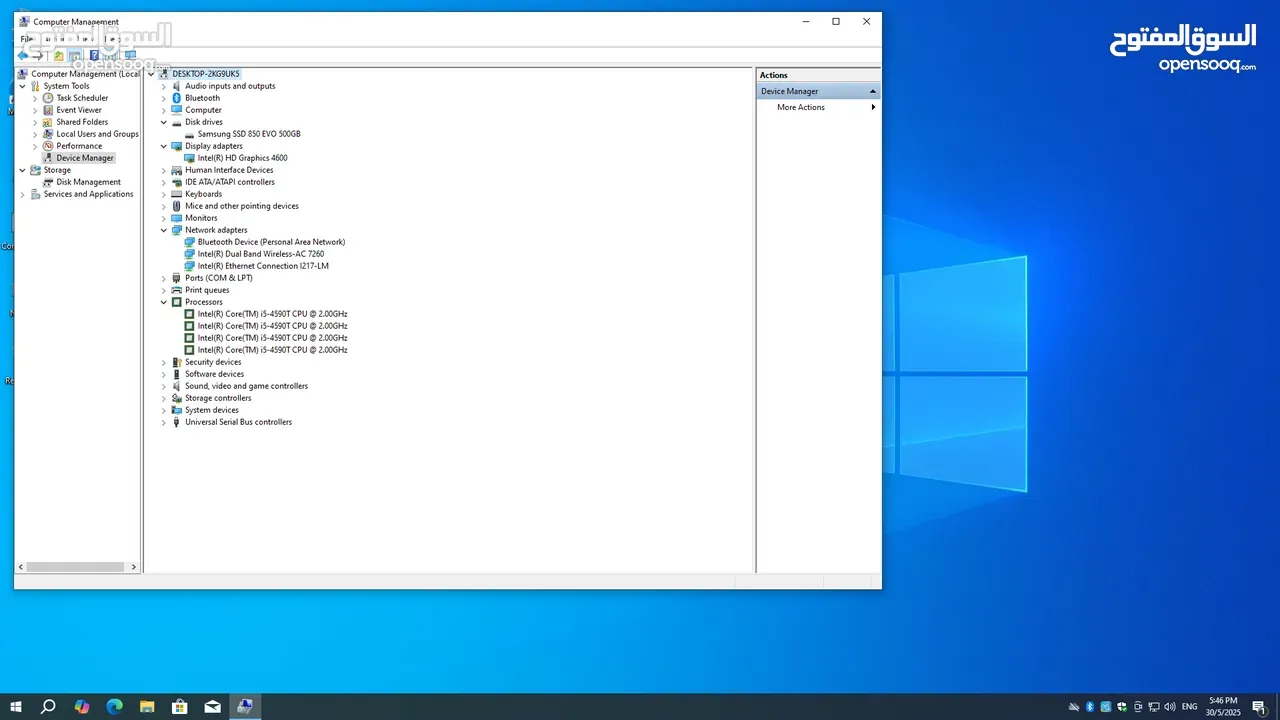Collapse the Display adapters category

[164, 146]
